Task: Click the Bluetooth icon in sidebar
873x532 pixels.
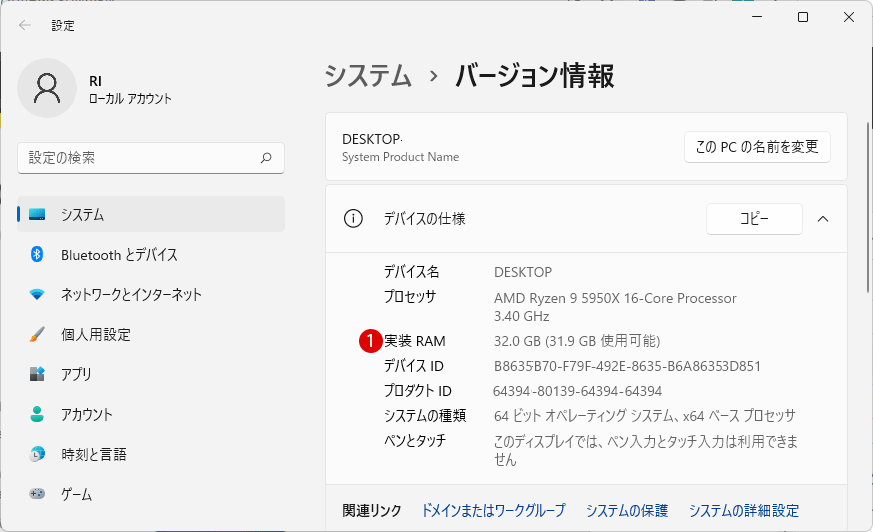Action: pyautogui.click(x=37, y=254)
